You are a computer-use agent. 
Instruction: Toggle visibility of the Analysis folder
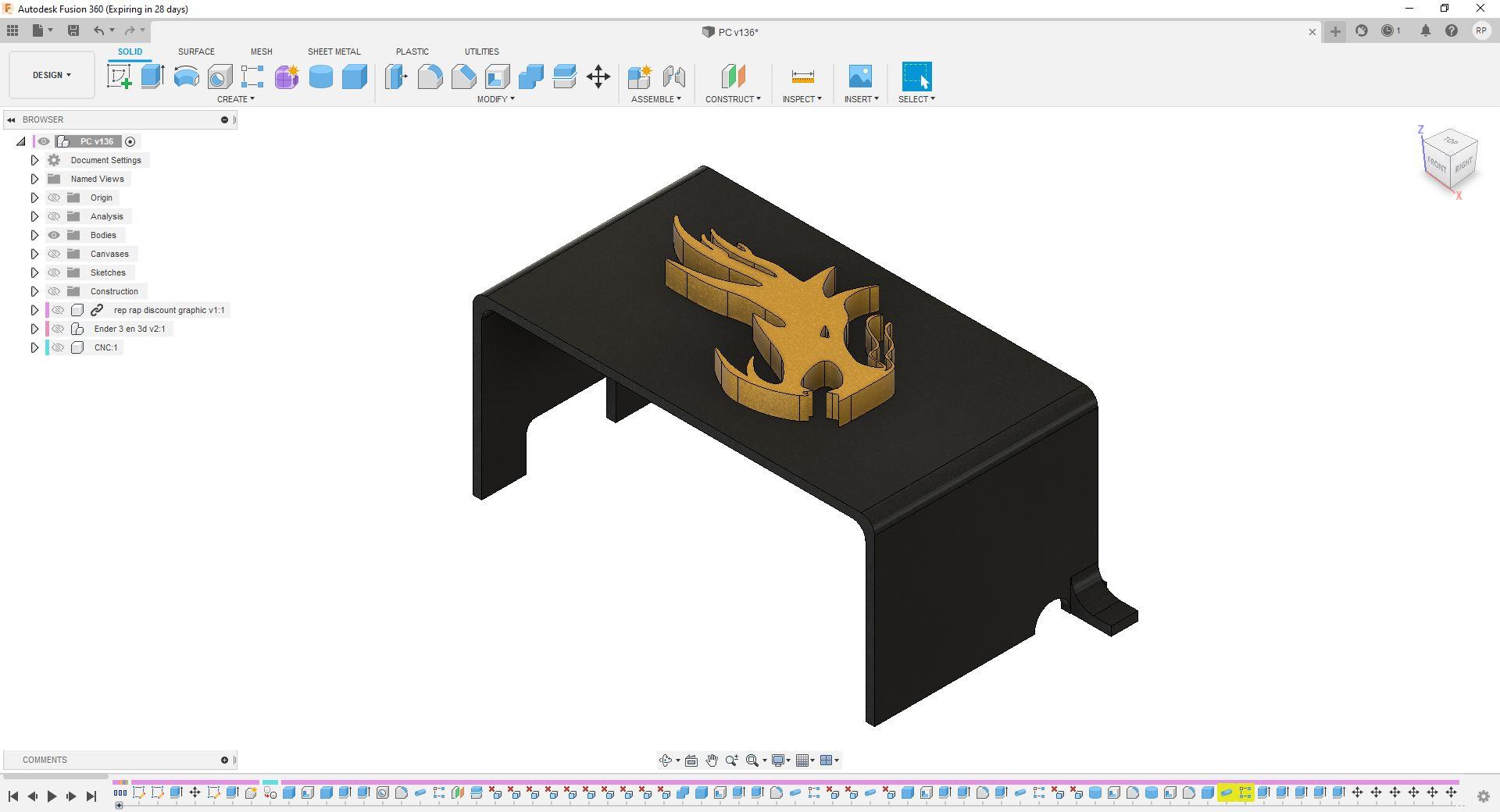click(54, 216)
